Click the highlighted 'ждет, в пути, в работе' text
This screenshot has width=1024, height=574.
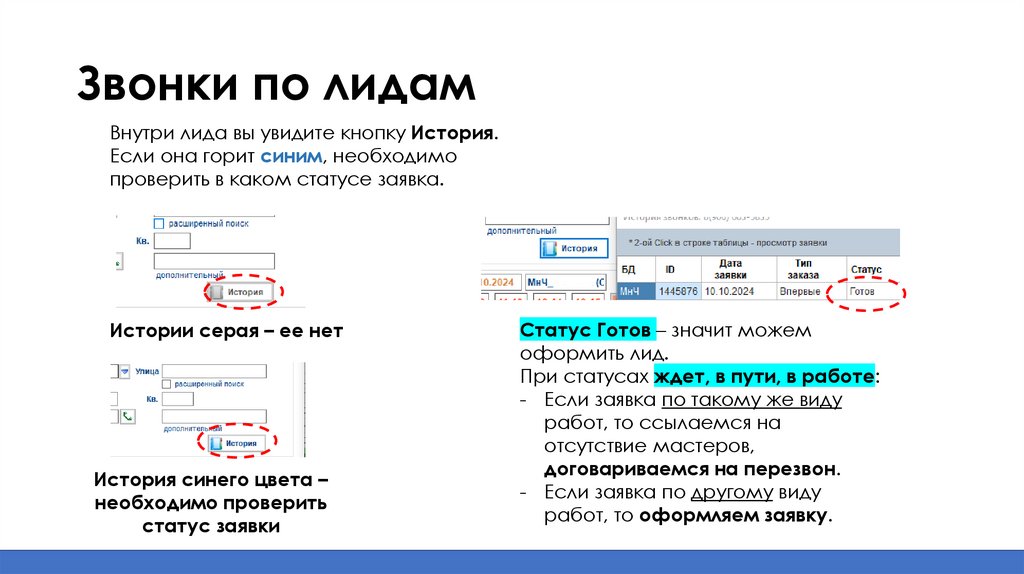(764, 376)
